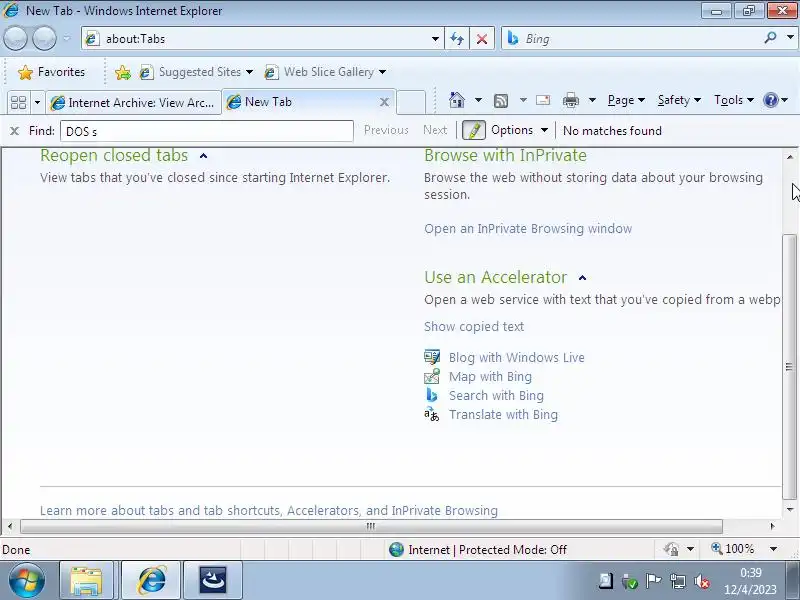This screenshot has width=800, height=600.
Task: Click the Show copied text link
Action: [474, 327]
